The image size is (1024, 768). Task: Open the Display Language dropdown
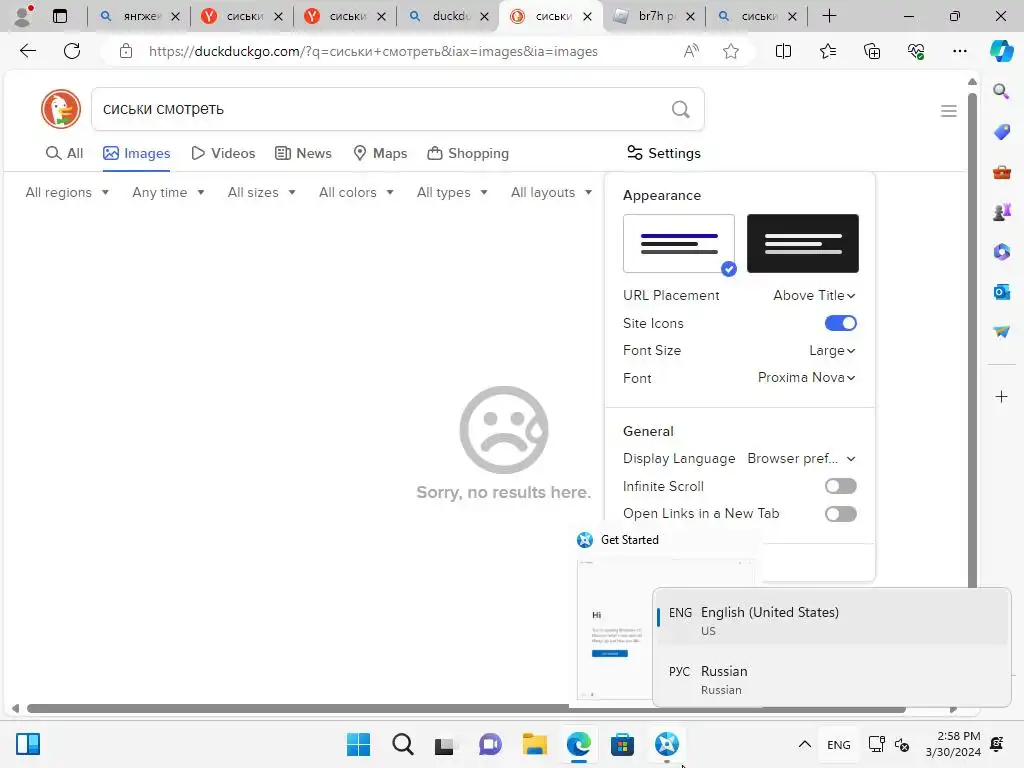pyautogui.click(x=801, y=458)
